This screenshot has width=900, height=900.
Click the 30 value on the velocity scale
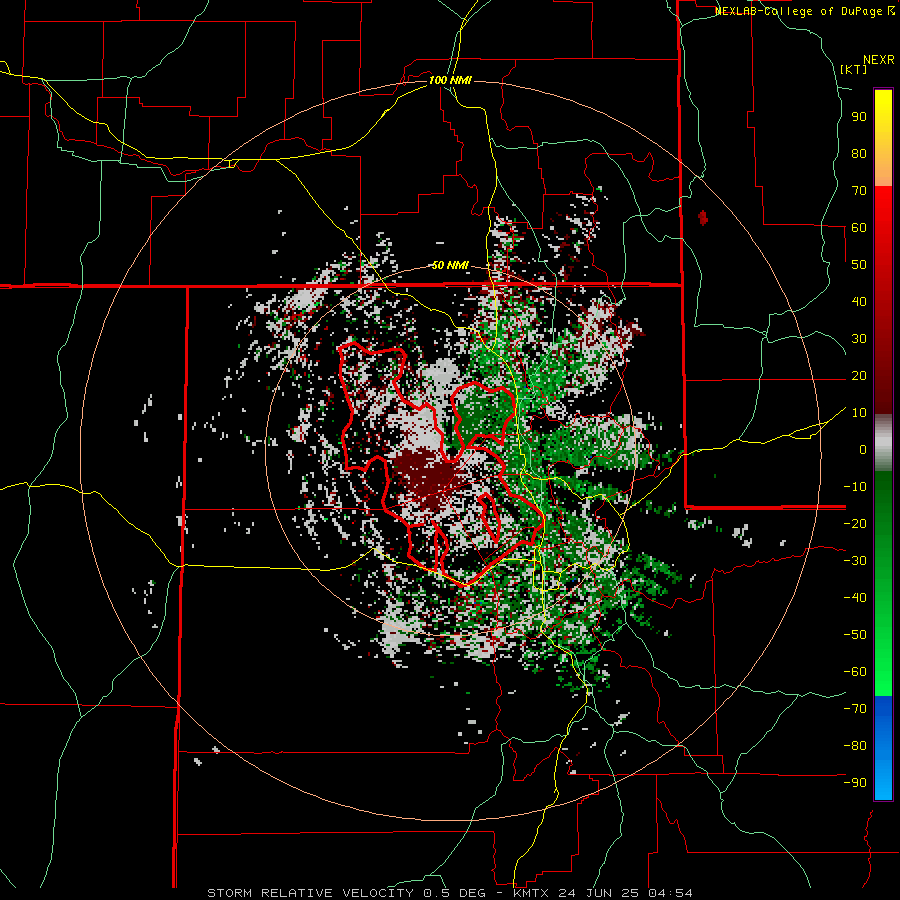(x=859, y=339)
